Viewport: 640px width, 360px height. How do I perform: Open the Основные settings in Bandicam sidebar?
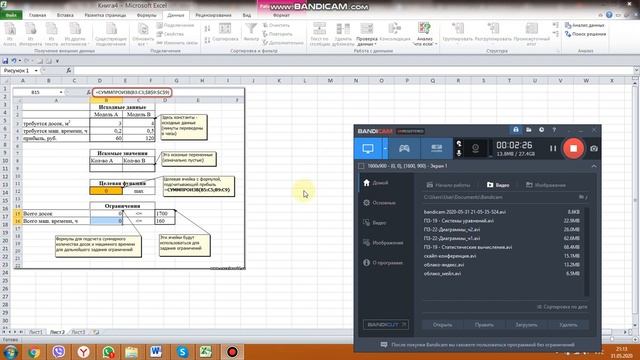coord(379,203)
